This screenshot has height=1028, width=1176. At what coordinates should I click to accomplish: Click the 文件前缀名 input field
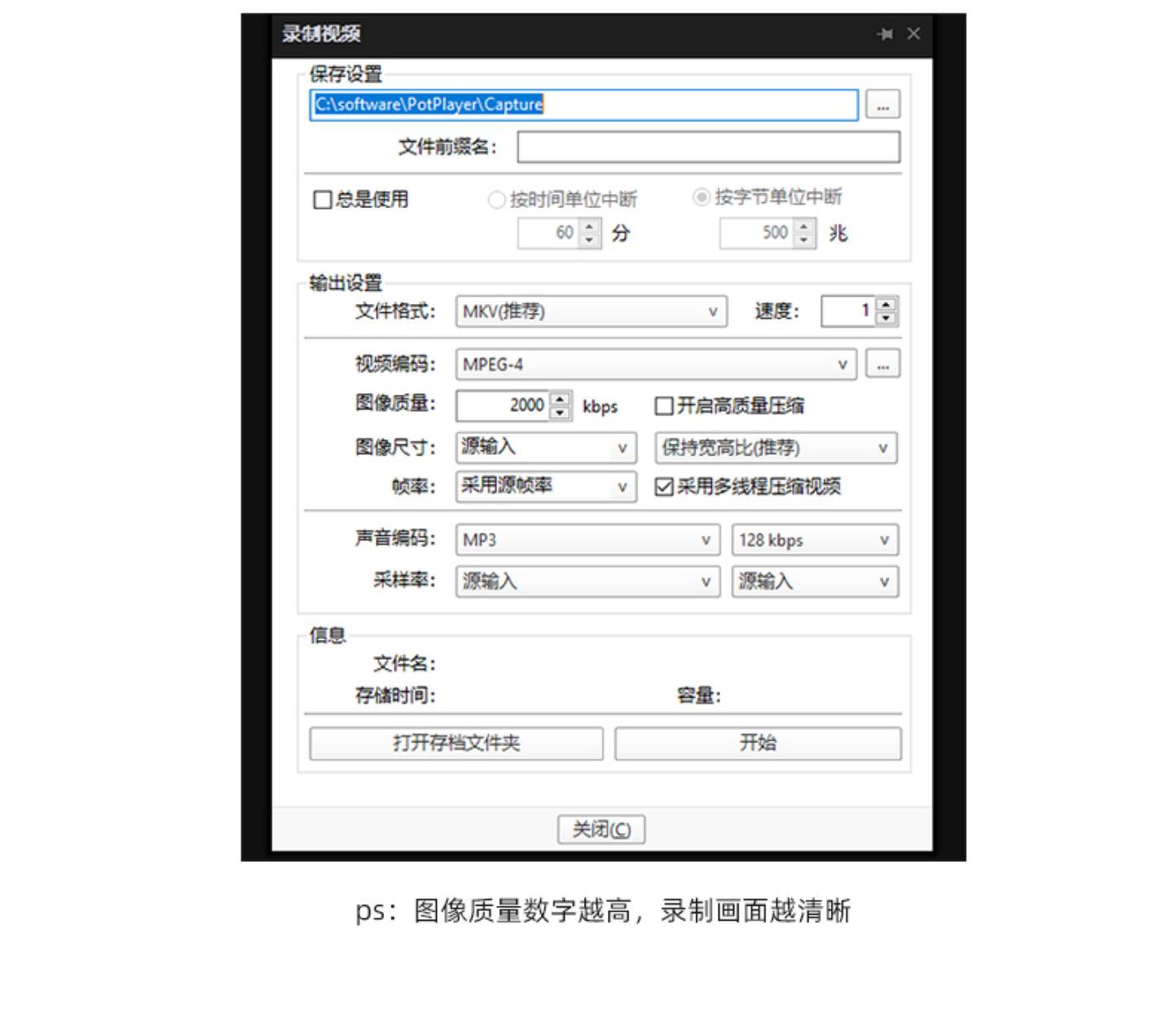click(x=709, y=147)
